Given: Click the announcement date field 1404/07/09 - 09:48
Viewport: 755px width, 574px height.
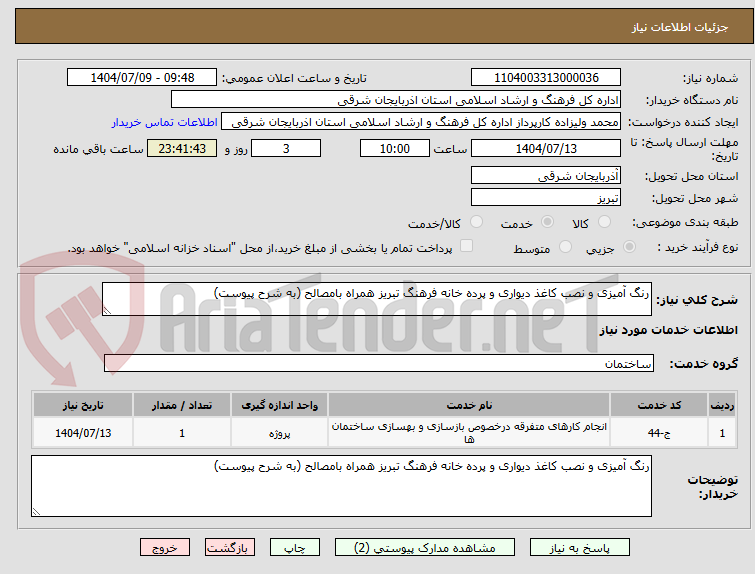Looking at the screenshot, I should pyautogui.click(x=142, y=78).
